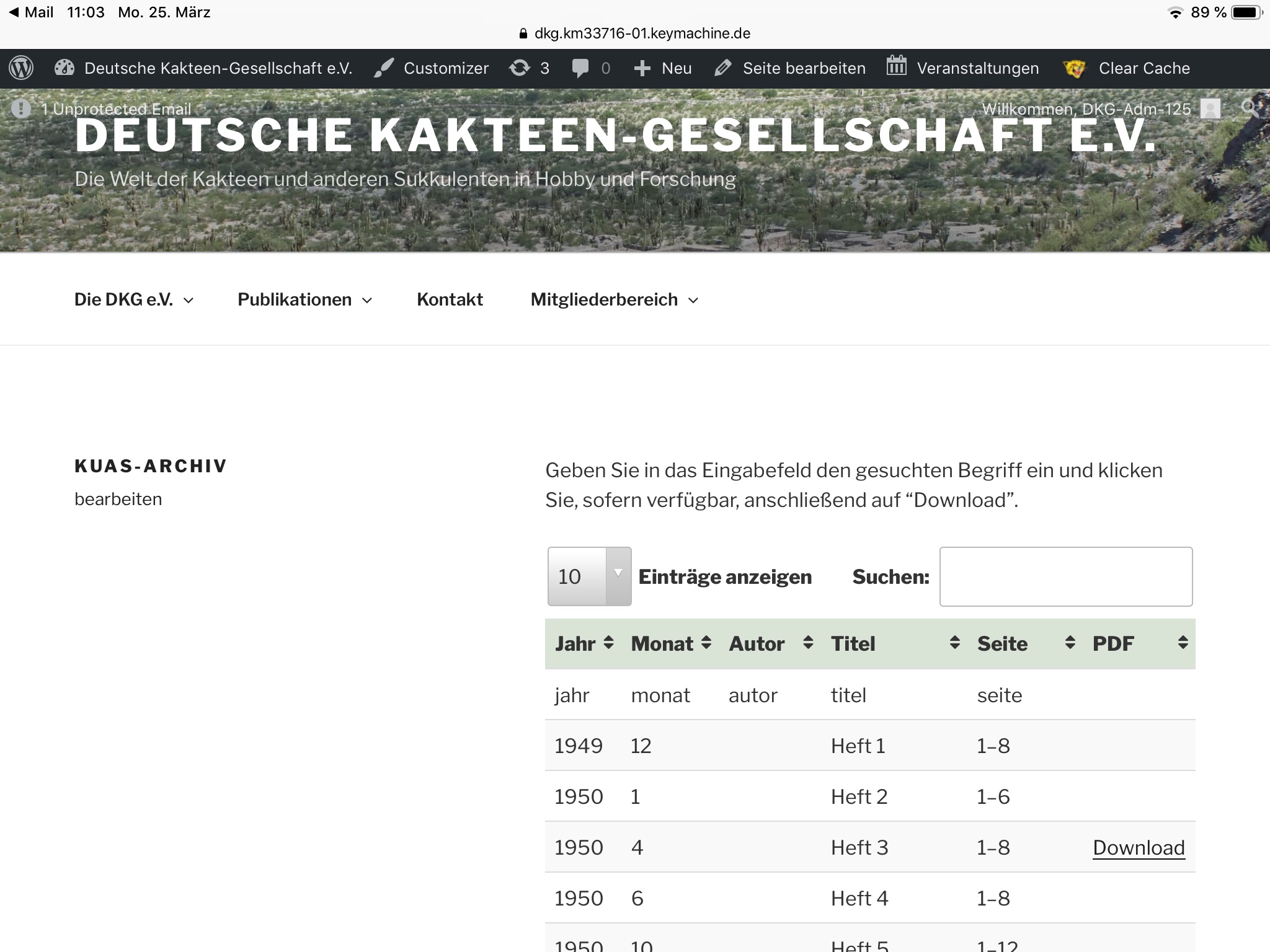Screen dimensions: 1270x952
Task: Open the updates refresh icon showing 3
Action: click(x=520, y=68)
